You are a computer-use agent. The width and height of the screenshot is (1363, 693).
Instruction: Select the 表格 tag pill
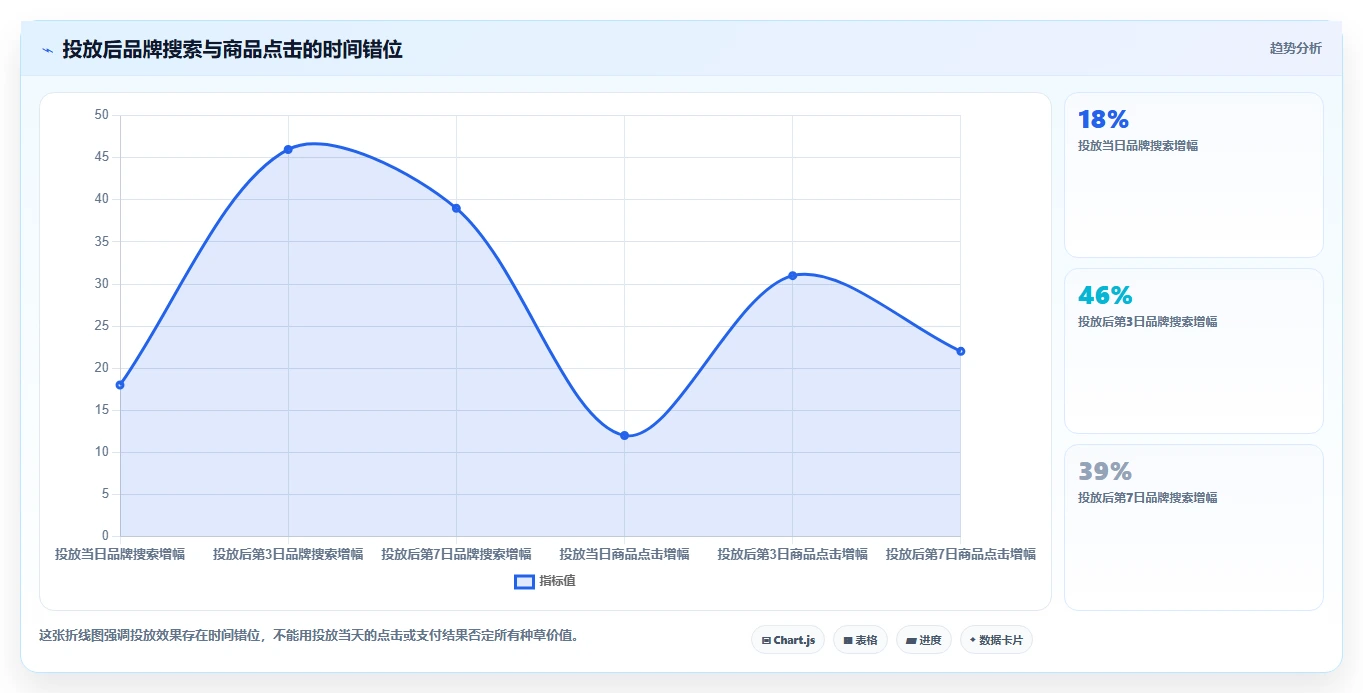point(860,640)
